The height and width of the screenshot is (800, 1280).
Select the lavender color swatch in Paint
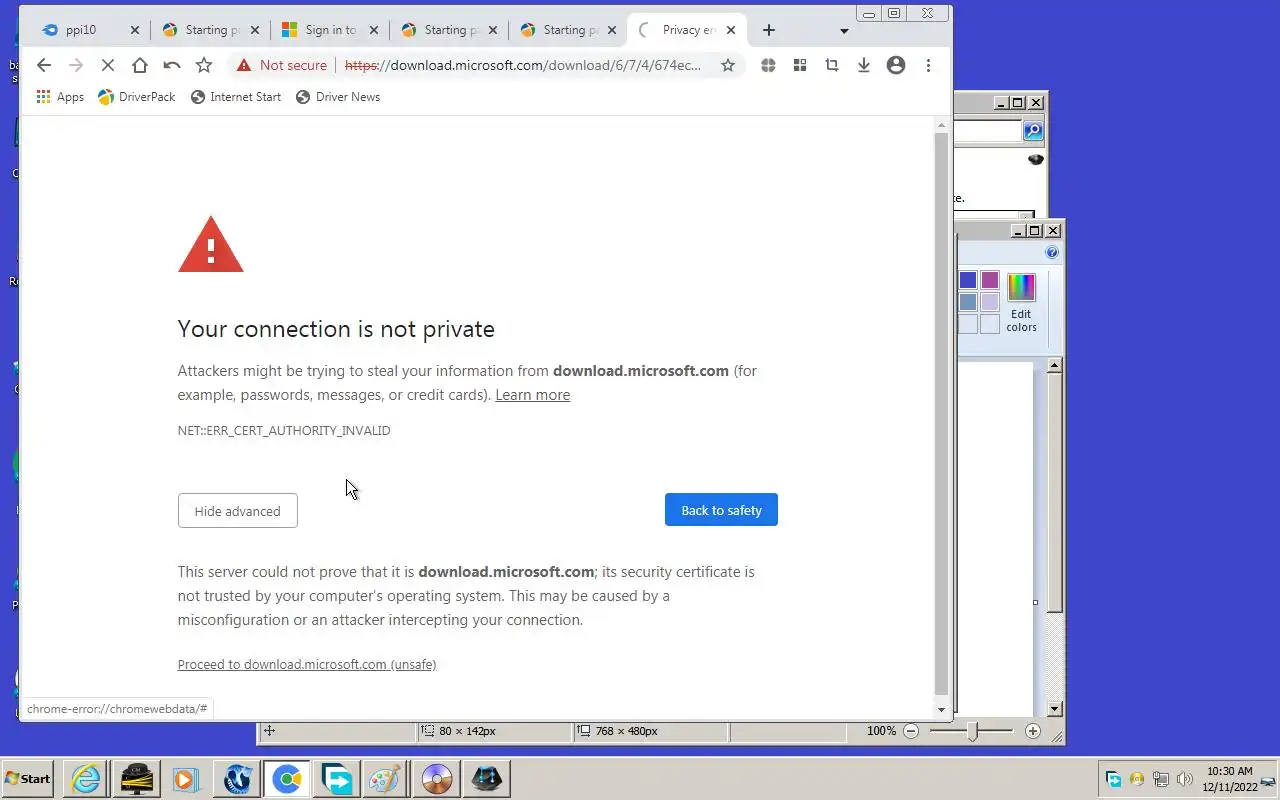[990, 302]
